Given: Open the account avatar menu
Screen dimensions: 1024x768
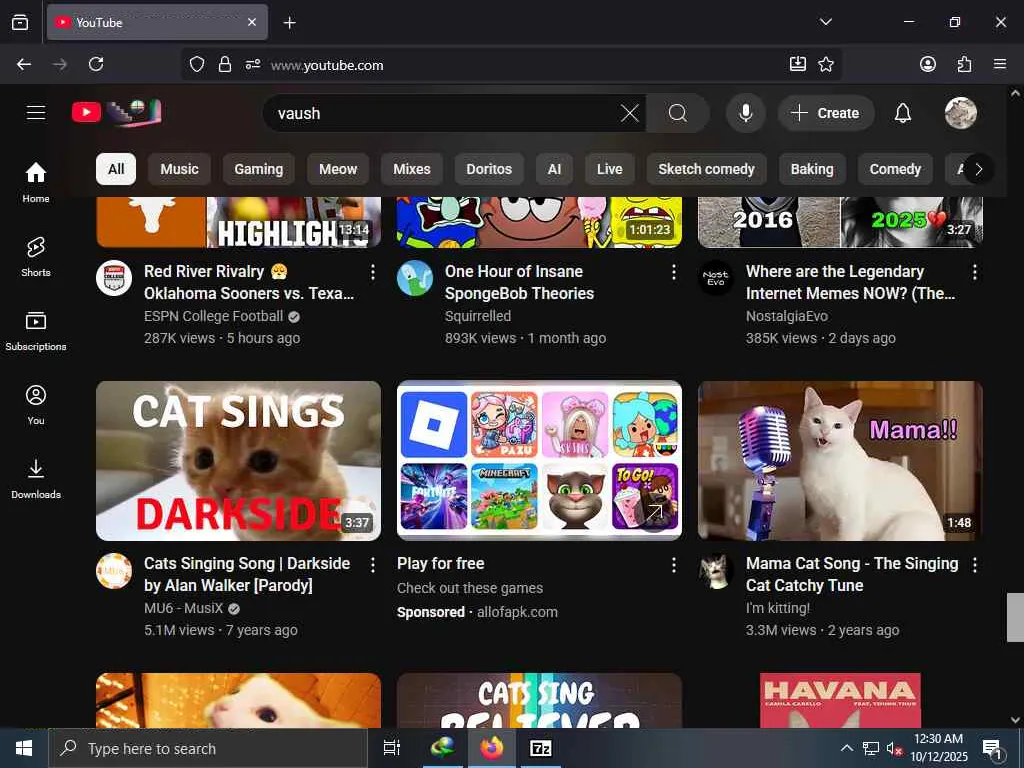Looking at the screenshot, I should coord(961,113).
